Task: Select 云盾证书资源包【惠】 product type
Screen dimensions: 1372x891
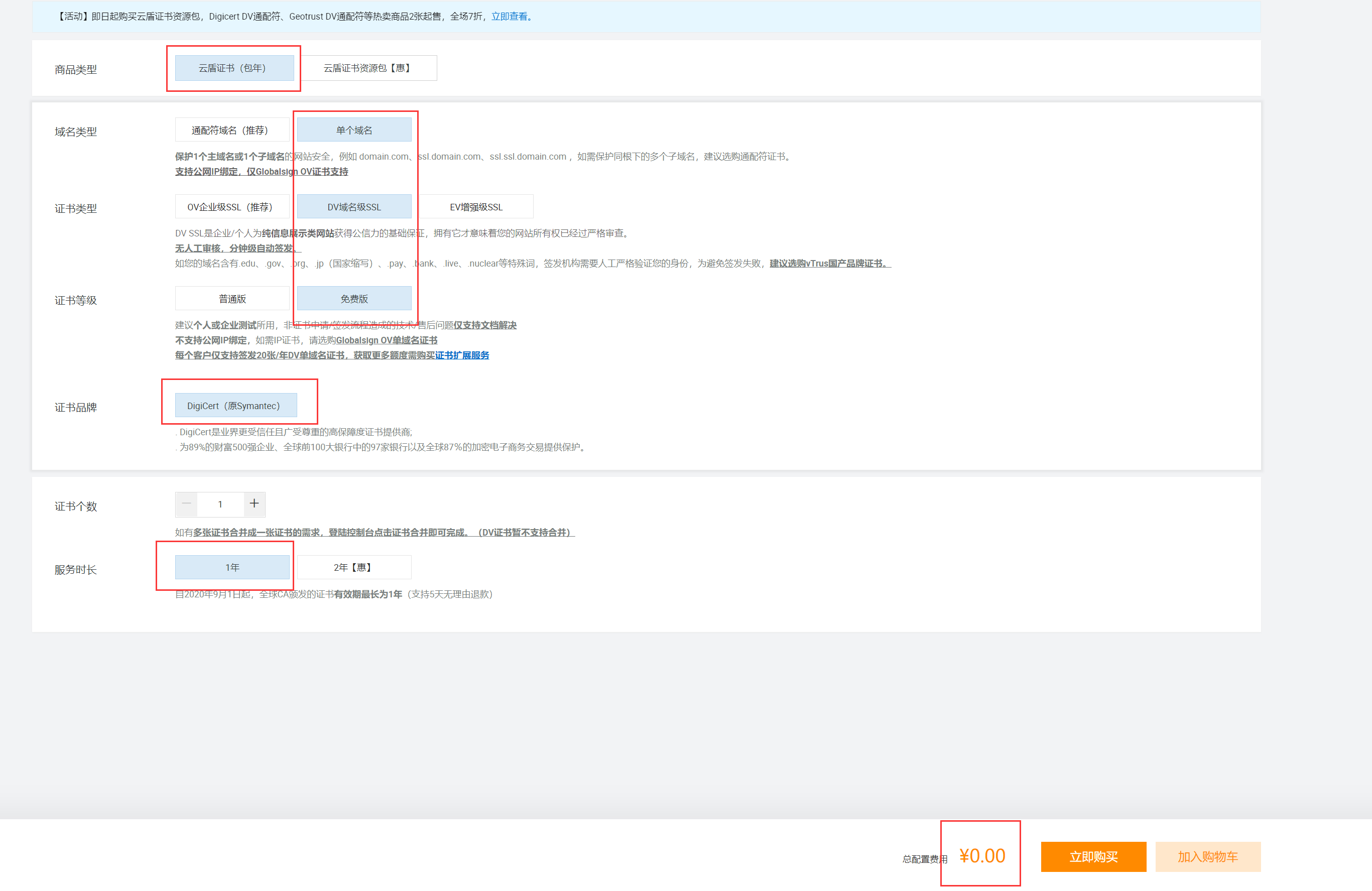Action: click(x=367, y=68)
